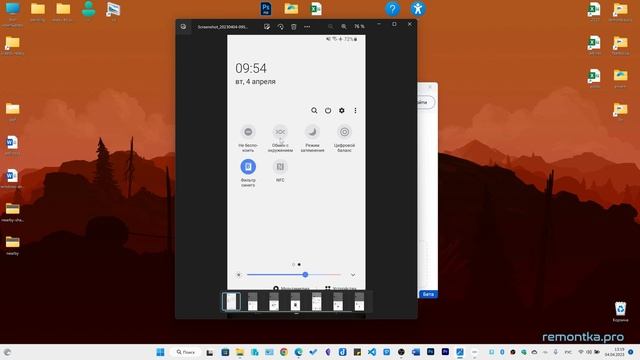Screen dimensions: 640x360
Task: Select the Excel file icon at the top center of the desktop
Action: 316,9
